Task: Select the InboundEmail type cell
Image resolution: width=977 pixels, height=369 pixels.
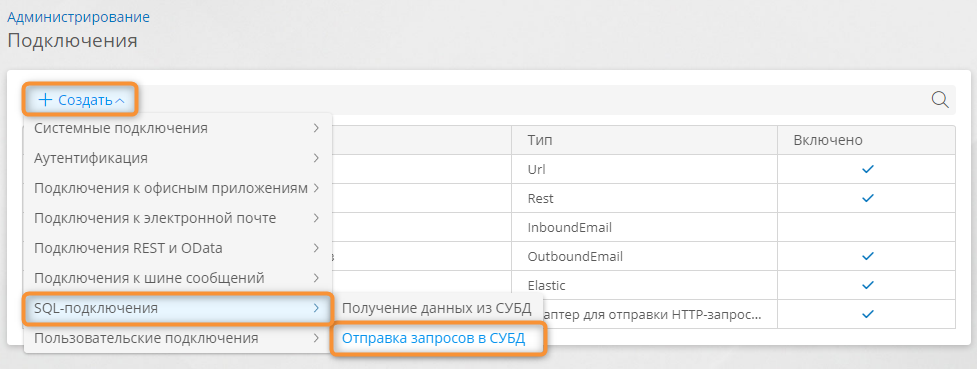Action: [644, 228]
